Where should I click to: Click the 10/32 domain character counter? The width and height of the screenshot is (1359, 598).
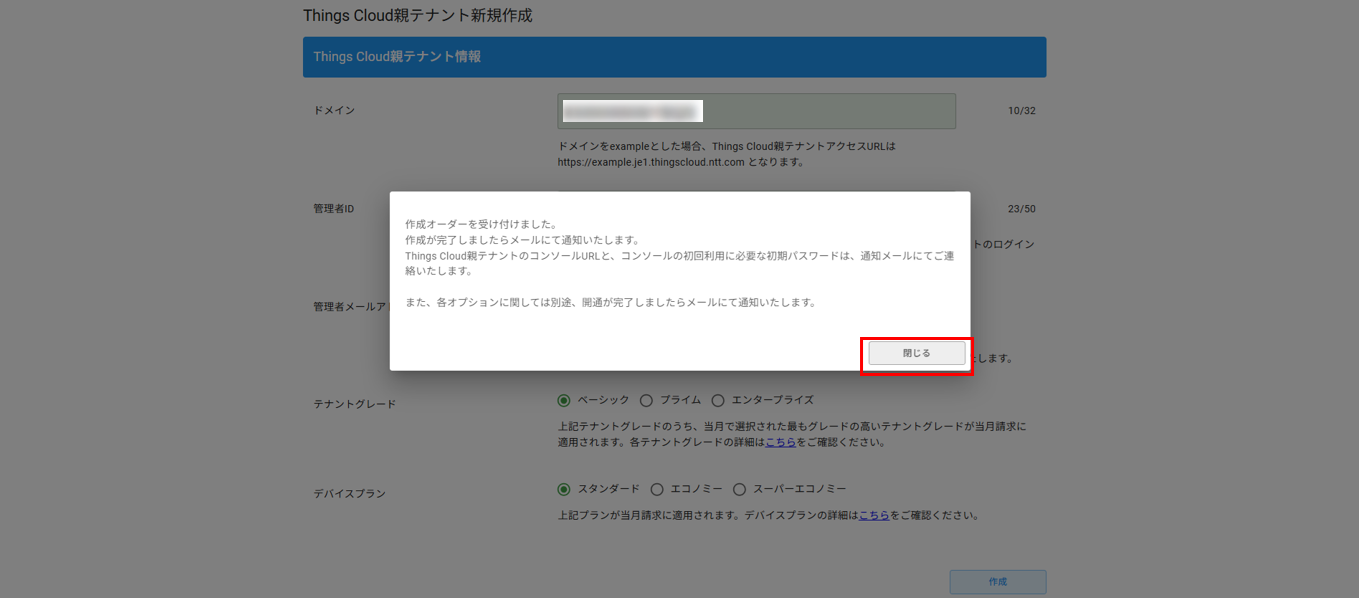[x=1021, y=111]
